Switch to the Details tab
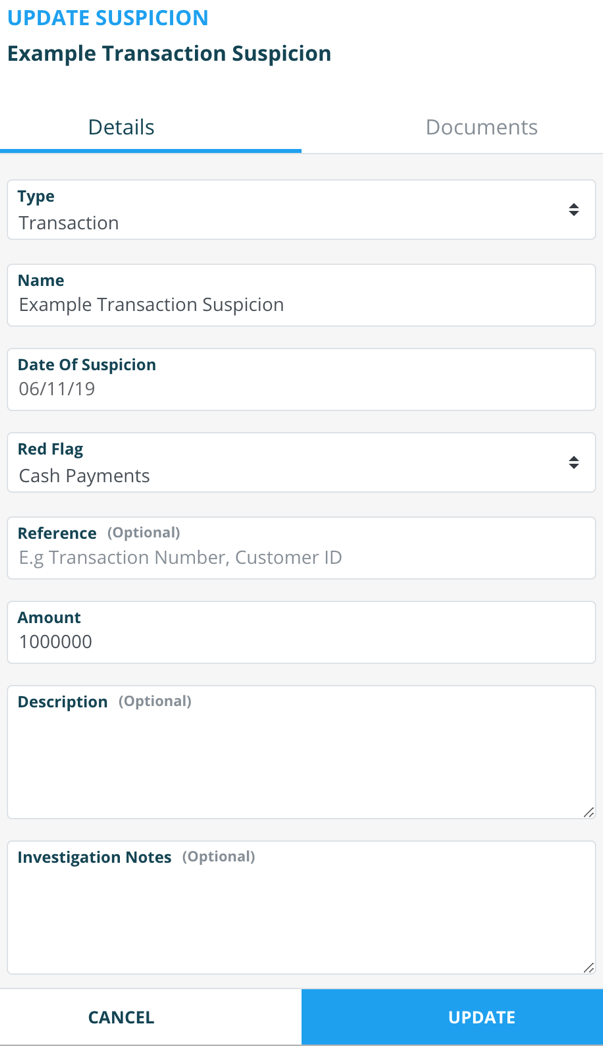603x1046 pixels. 121,128
